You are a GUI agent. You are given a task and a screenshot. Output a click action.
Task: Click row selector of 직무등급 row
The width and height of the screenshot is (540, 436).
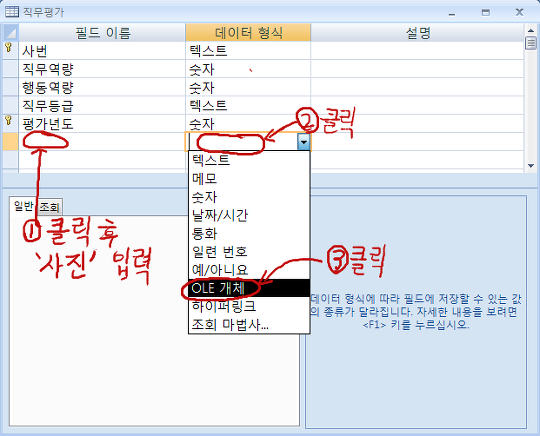pos(11,105)
